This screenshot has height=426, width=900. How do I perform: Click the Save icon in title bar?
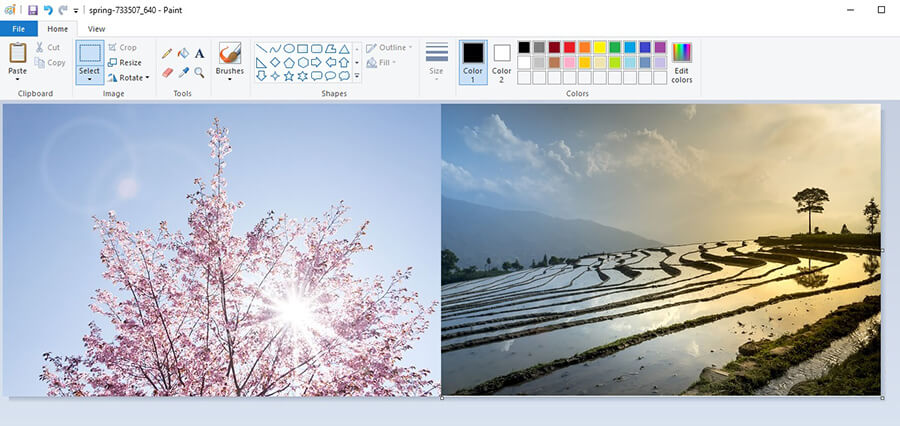(x=33, y=10)
